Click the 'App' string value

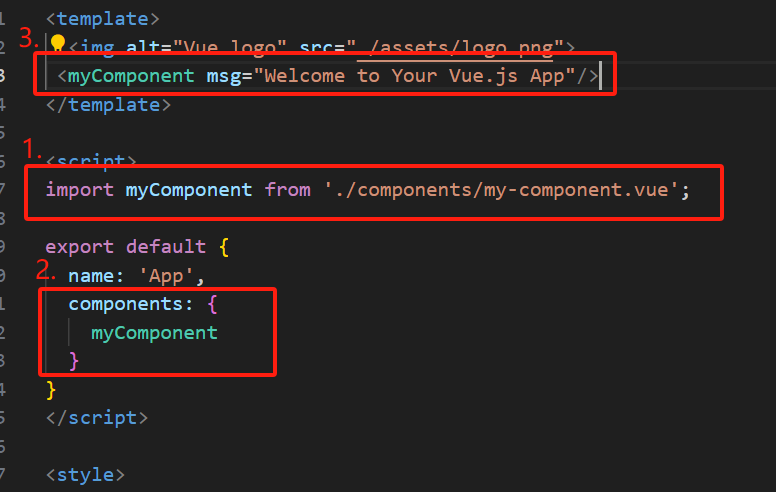coord(165,276)
